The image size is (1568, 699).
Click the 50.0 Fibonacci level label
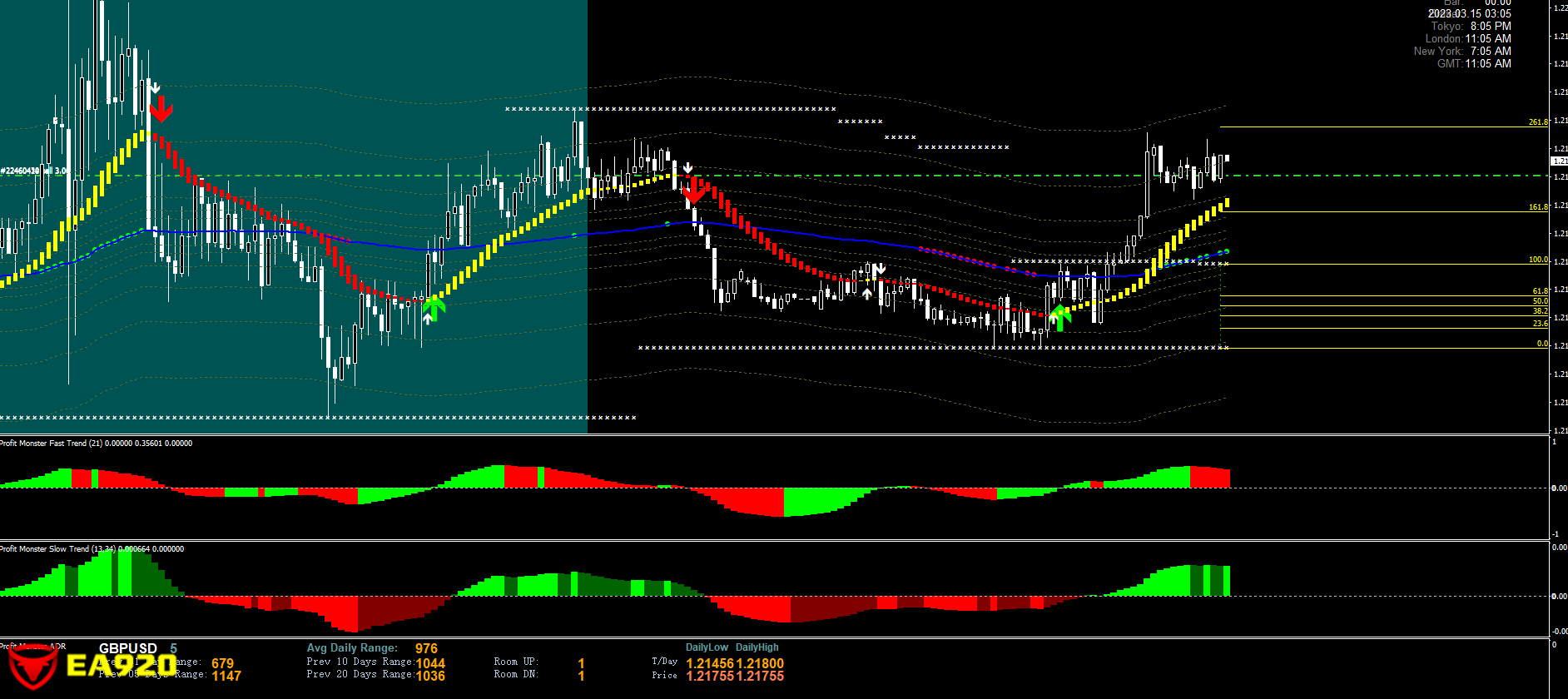1540,301
